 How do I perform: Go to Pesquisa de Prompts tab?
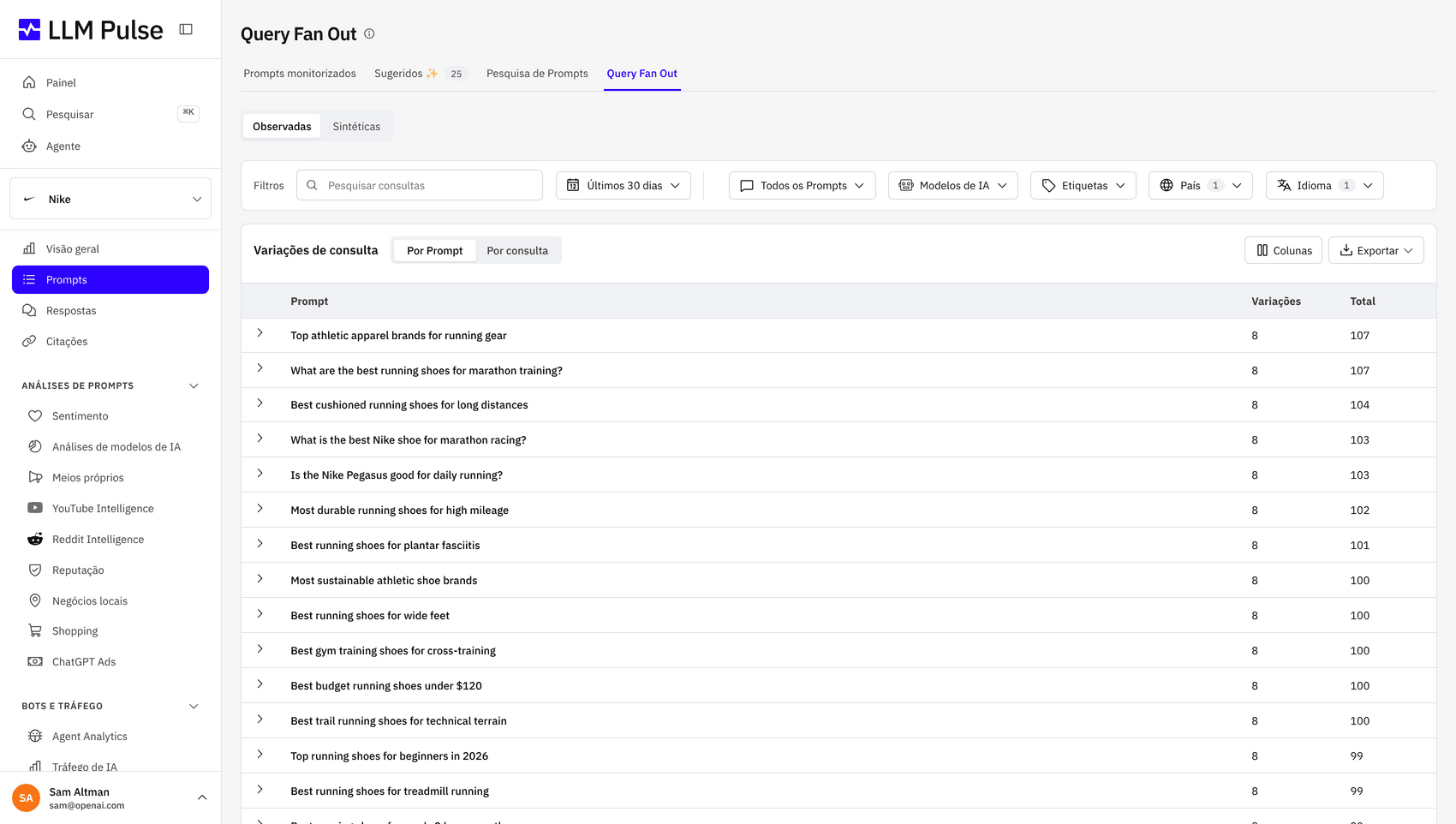point(537,74)
